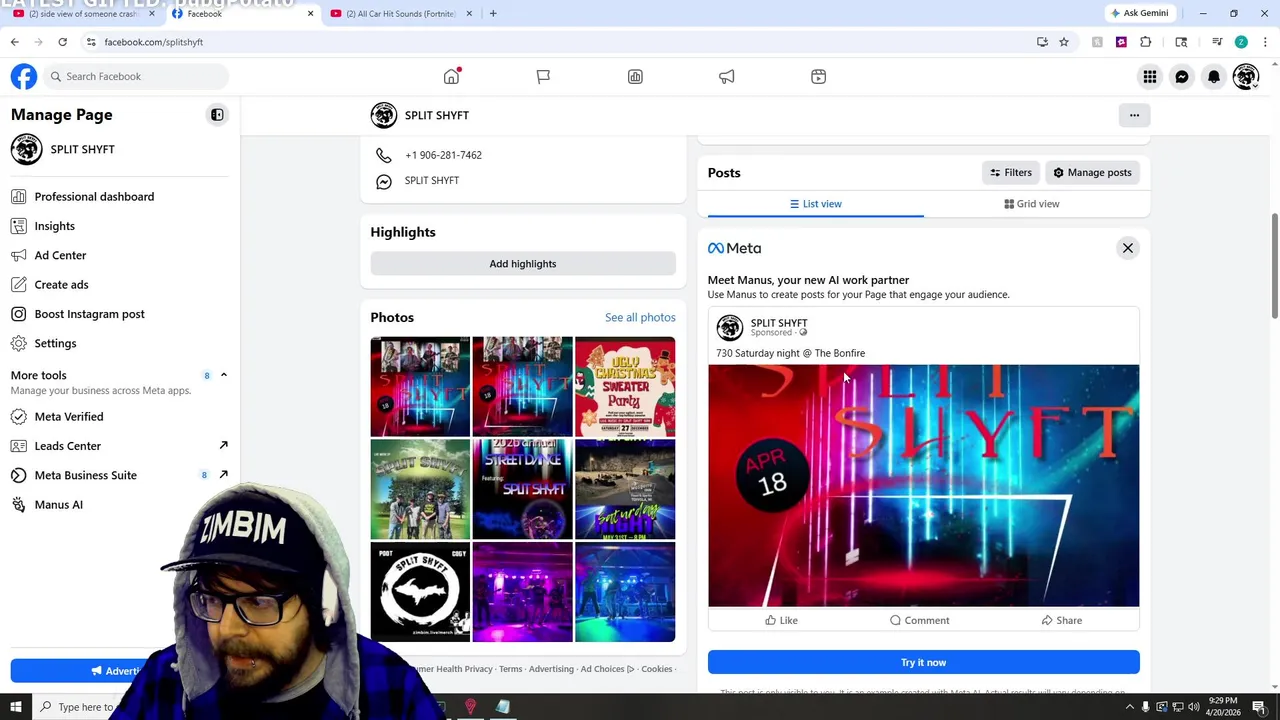Open the megaphone Ad Center icon in top bar
Viewport: 1280px width, 720px height.
pyautogui.click(x=727, y=76)
